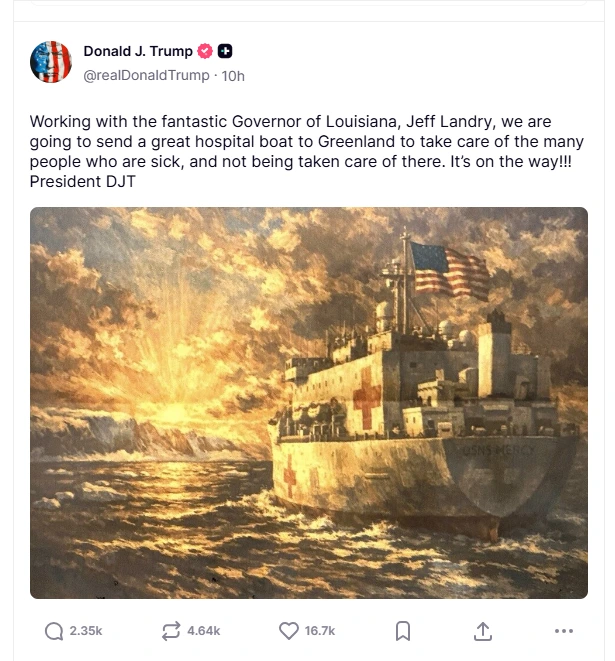Viewport: 615px width, 661px height.
Task: Click the large red cross on ship
Action: point(367,397)
